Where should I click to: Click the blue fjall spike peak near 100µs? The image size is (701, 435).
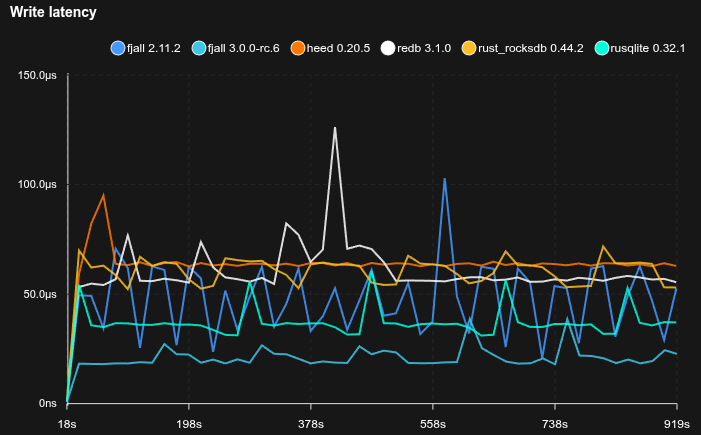(444, 179)
